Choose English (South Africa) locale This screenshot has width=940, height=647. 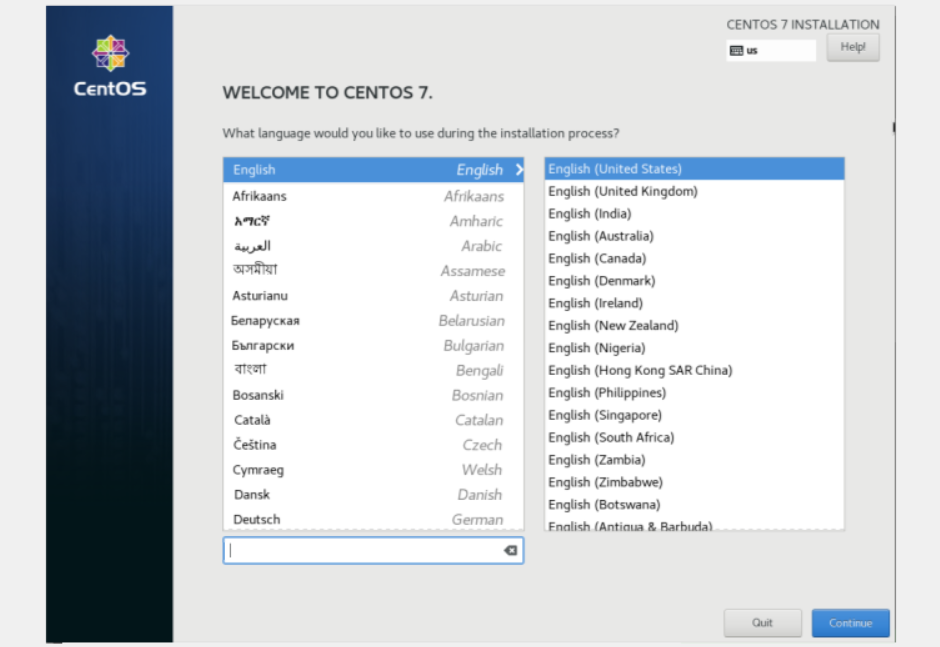point(694,438)
